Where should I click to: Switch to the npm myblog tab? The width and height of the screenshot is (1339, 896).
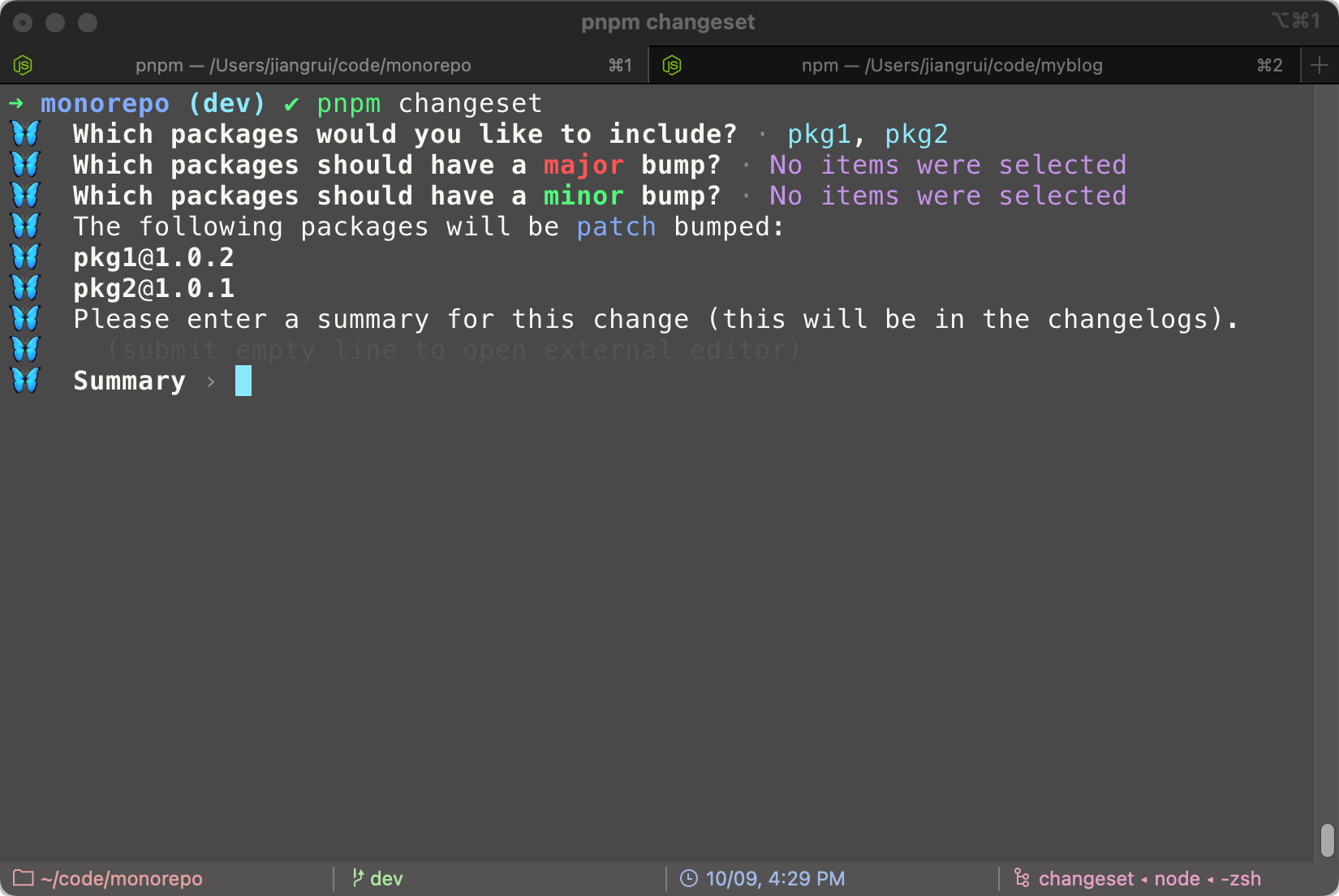point(975,65)
